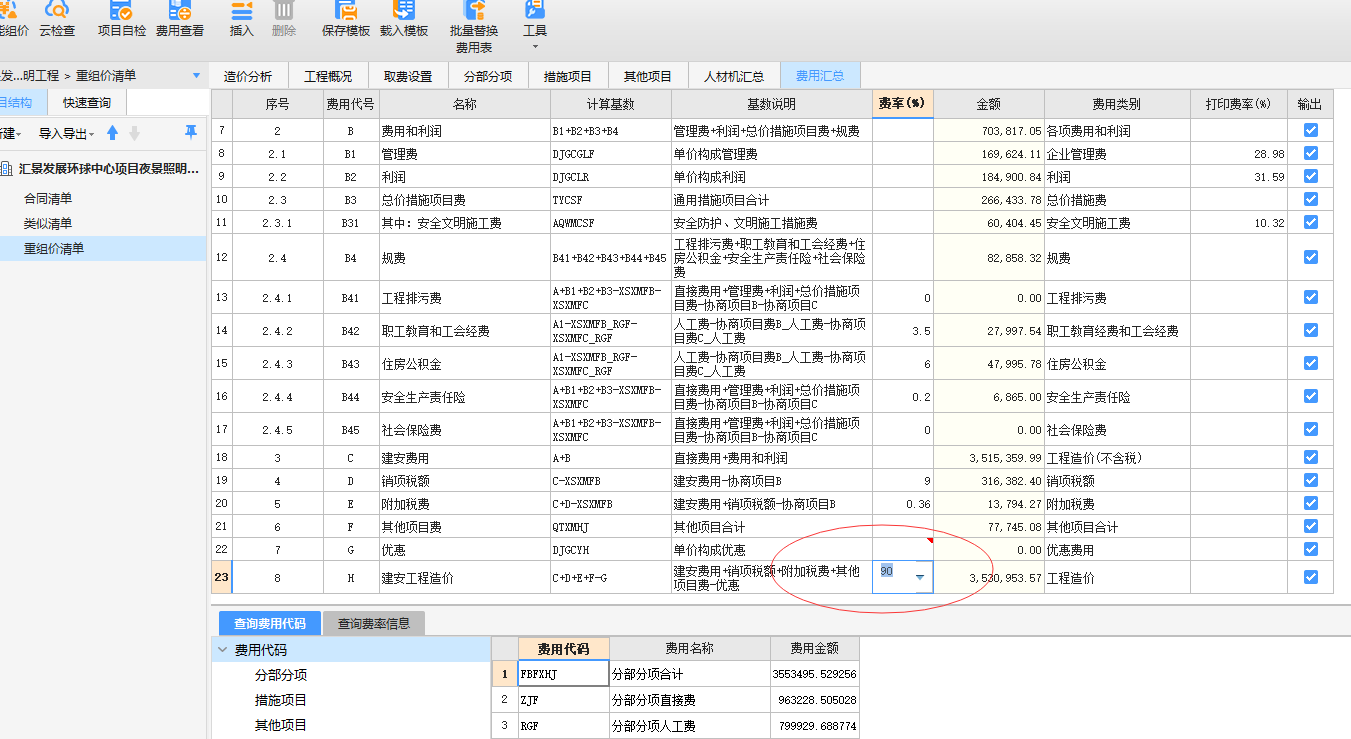This screenshot has width=1351, height=739.
Task: Toggle output checkbox for 管理费 row
Action: pos(1310,153)
